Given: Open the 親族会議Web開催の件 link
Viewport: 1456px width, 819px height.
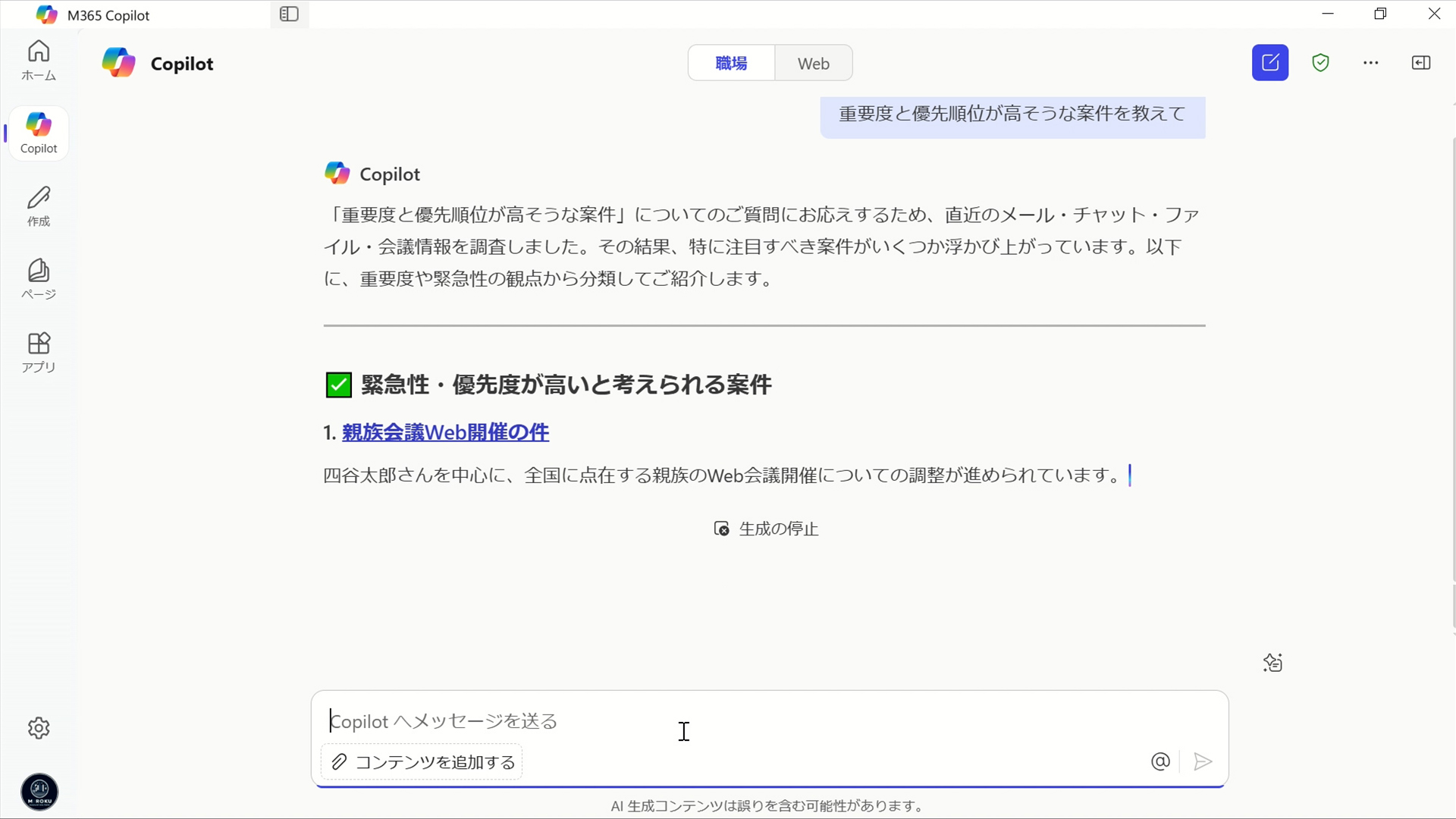Looking at the screenshot, I should pyautogui.click(x=445, y=432).
